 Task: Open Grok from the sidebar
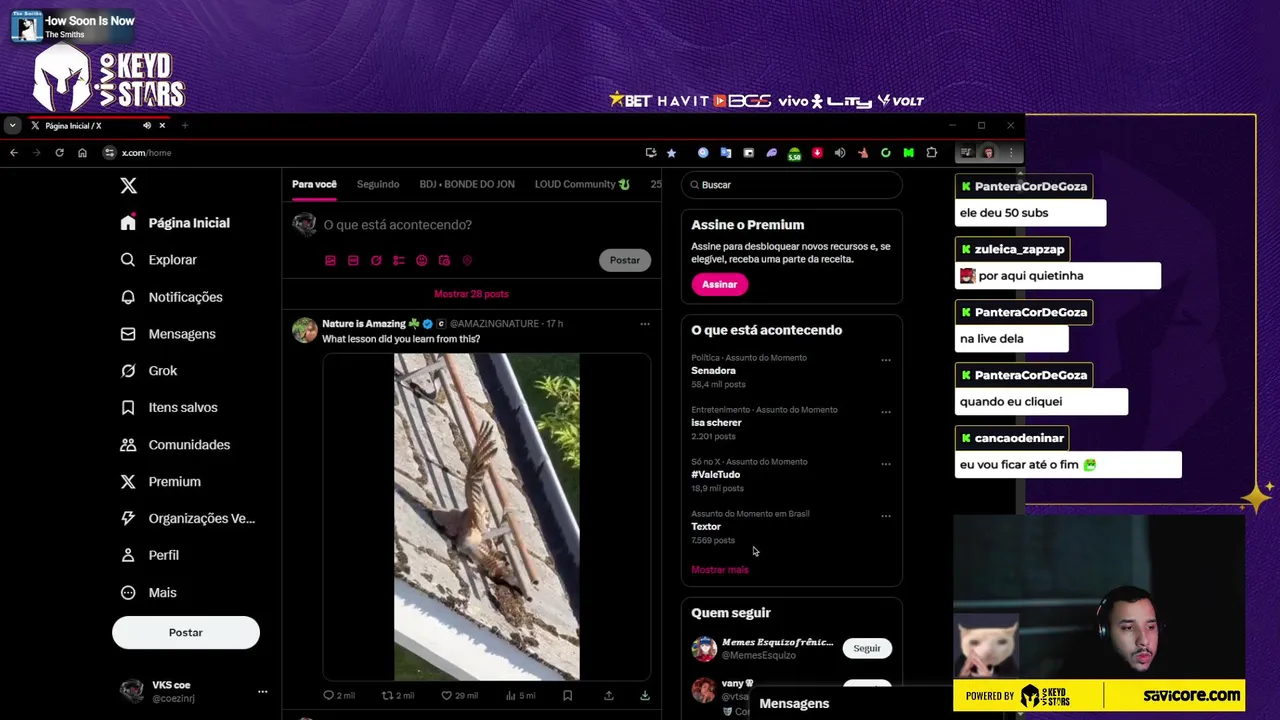click(149, 371)
